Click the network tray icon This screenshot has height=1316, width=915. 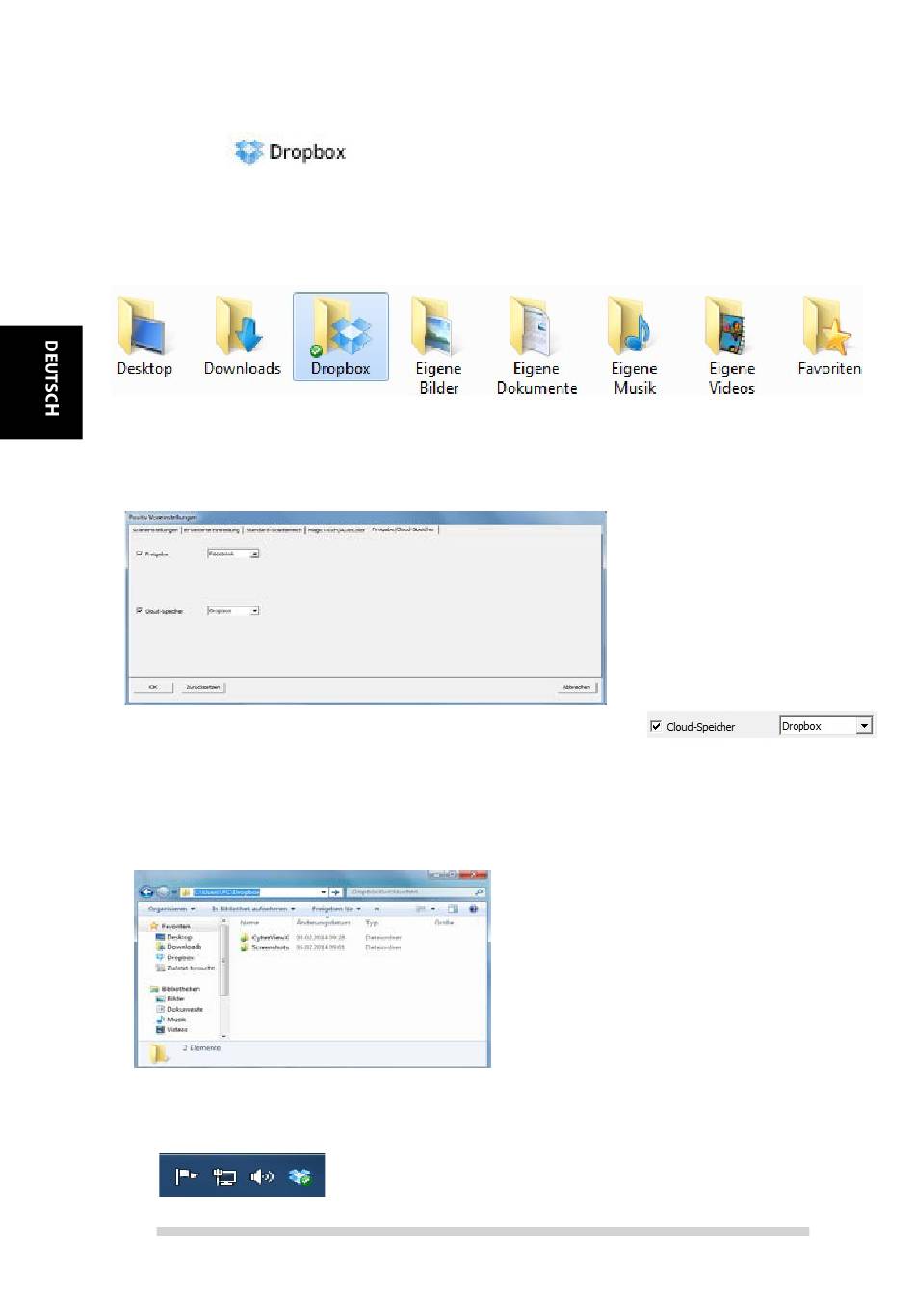[224, 1176]
